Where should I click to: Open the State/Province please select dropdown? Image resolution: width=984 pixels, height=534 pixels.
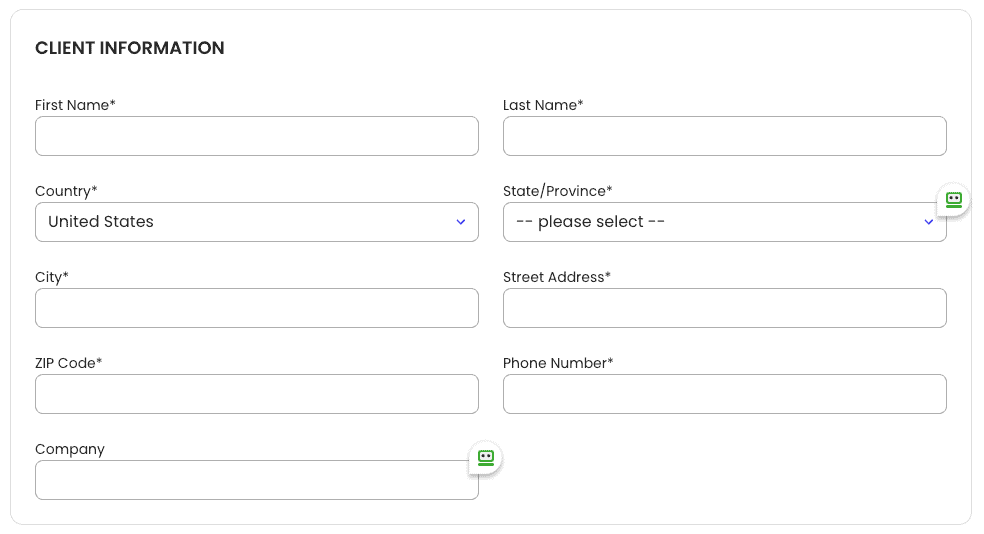pyautogui.click(x=724, y=222)
